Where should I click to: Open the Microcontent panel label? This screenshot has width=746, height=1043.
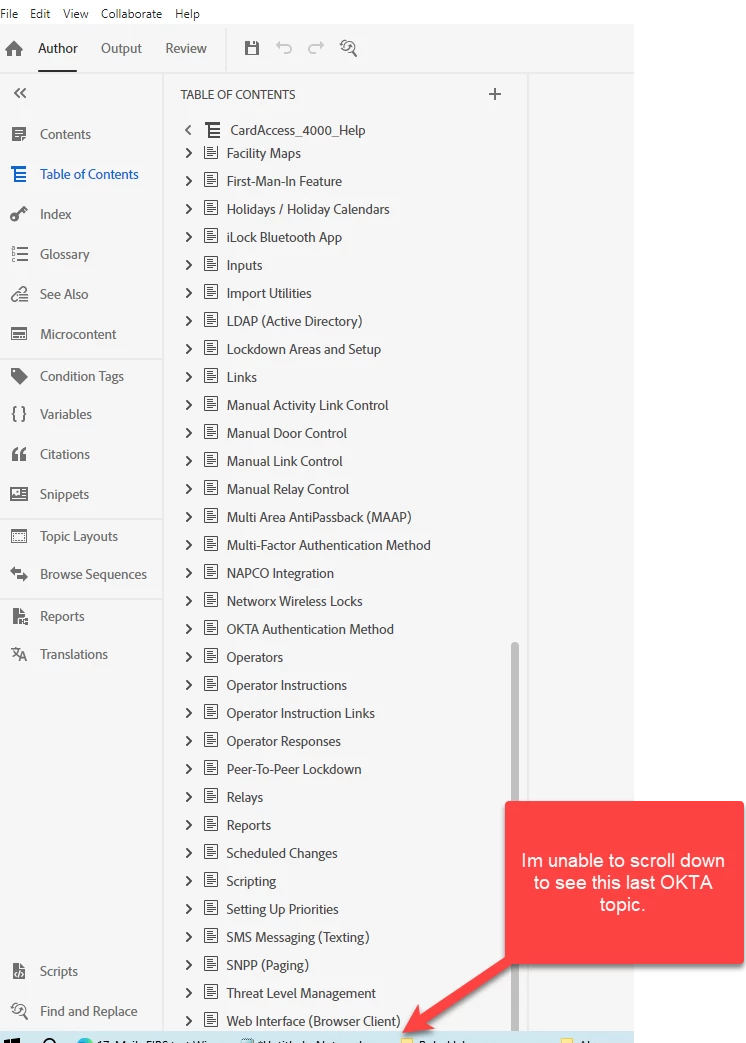[78, 334]
